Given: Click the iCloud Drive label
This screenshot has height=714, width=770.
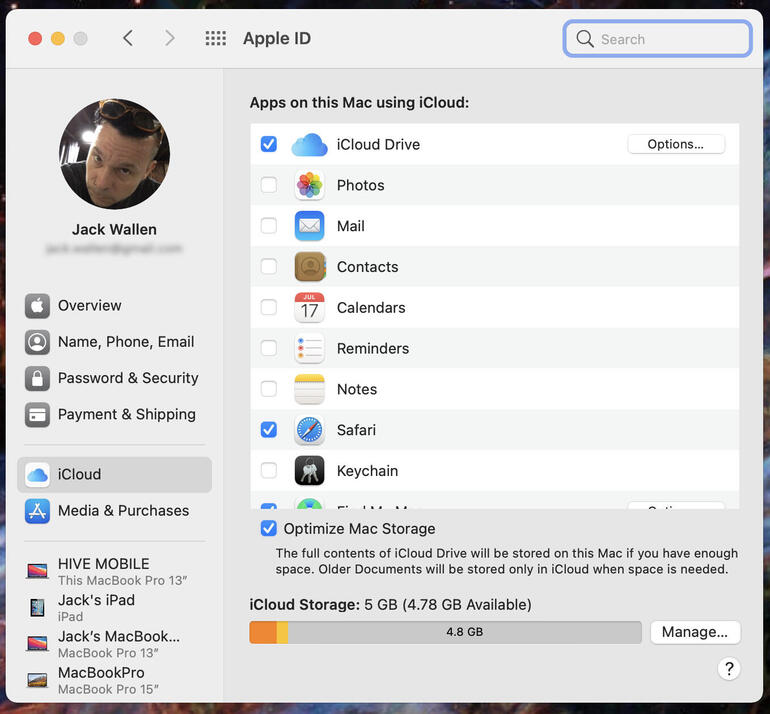Looking at the screenshot, I should (x=378, y=144).
